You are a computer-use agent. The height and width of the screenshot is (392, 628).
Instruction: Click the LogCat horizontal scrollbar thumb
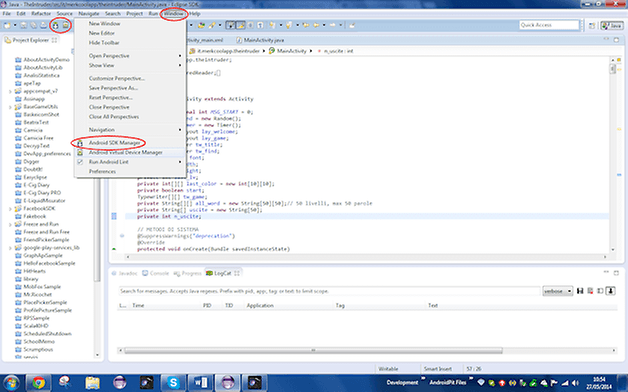click(313, 350)
